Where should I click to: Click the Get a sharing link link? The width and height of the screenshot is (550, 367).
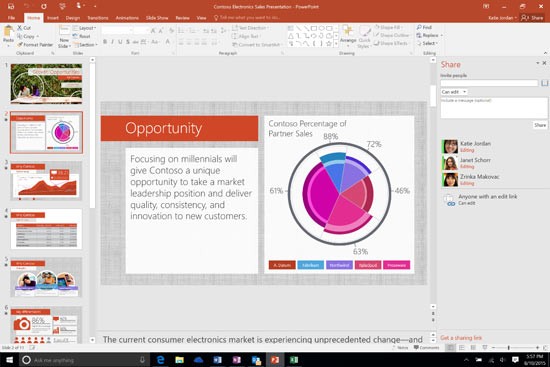click(461, 338)
